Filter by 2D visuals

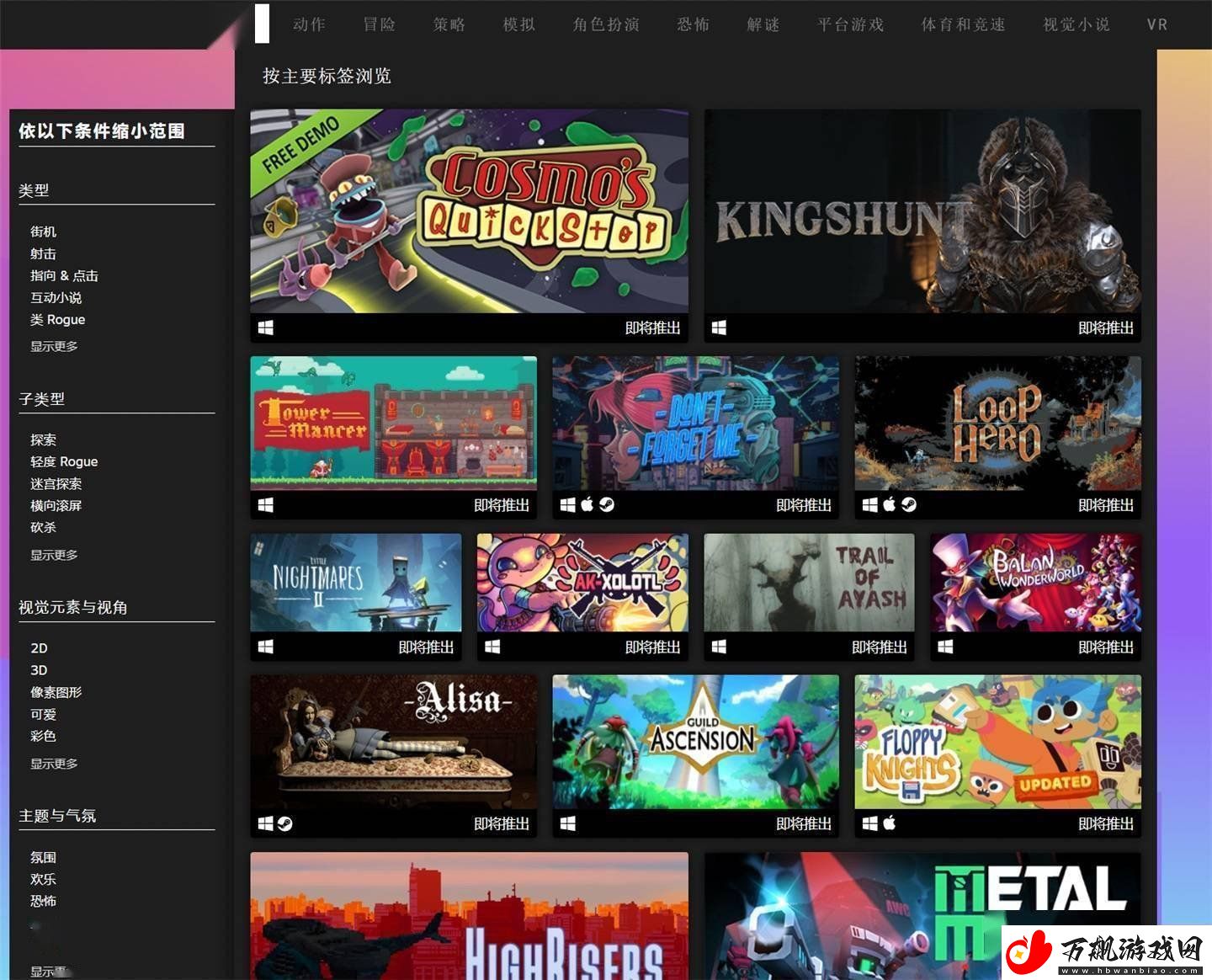pyautogui.click(x=40, y=648)
